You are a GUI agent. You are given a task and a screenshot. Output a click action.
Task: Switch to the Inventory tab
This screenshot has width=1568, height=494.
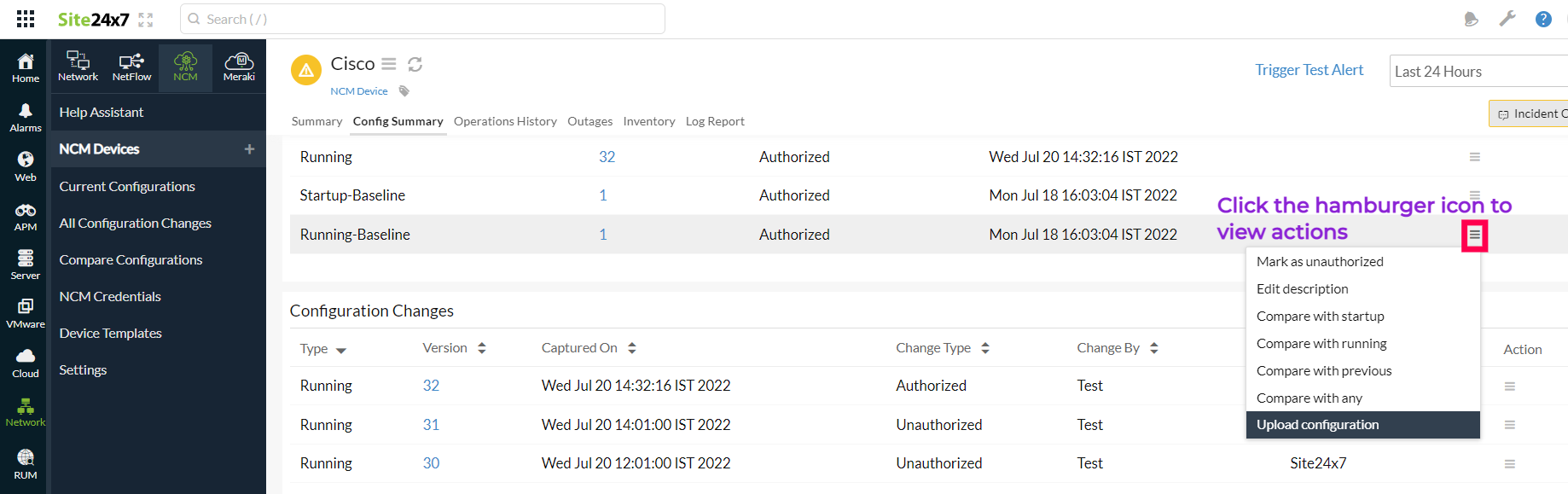[648, 121]
